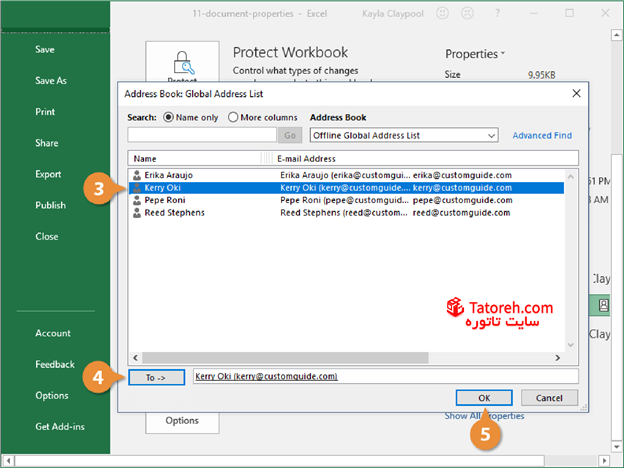Image resolution: width=624 pixels, height=468 pixels.
Task: Click the Show All Properties link
Action: (484, 416)
